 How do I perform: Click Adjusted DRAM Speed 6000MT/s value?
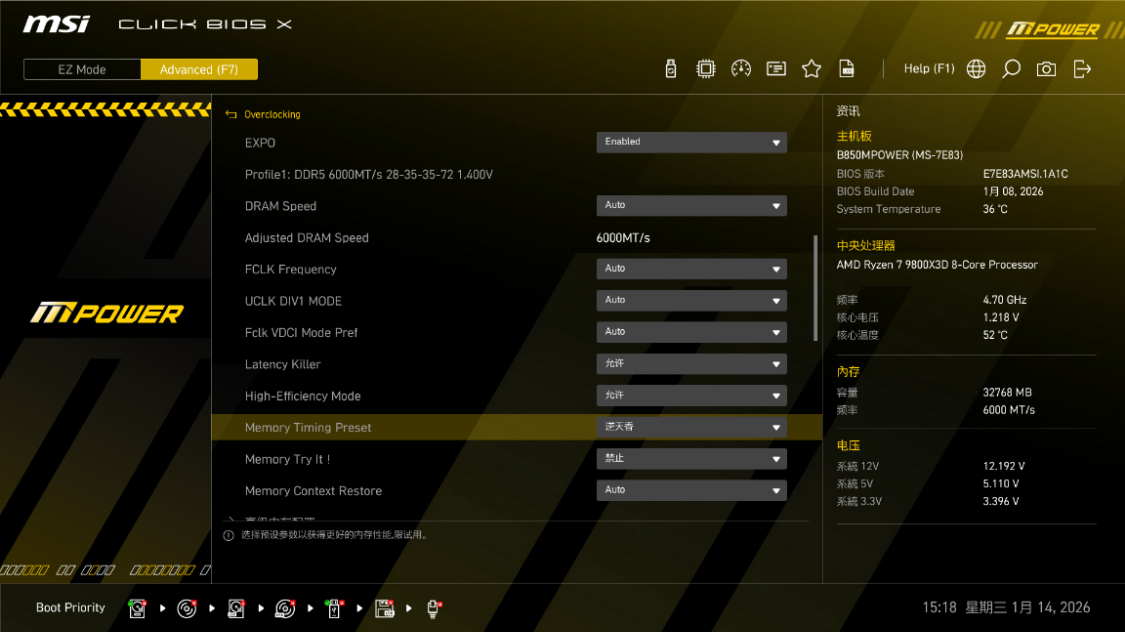coord(623,238)
